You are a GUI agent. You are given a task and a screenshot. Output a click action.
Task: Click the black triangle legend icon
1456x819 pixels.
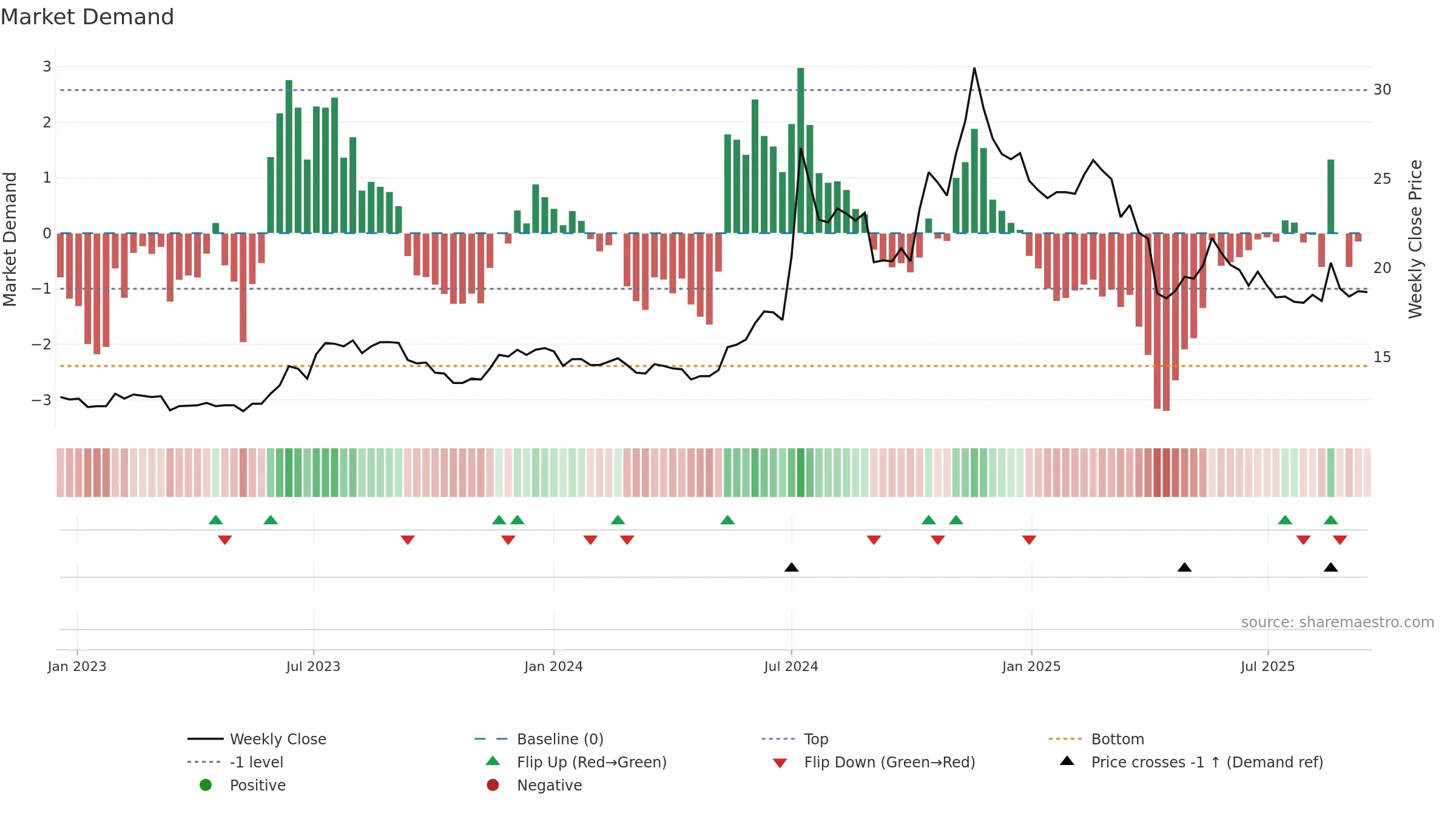pos(1067,761)
